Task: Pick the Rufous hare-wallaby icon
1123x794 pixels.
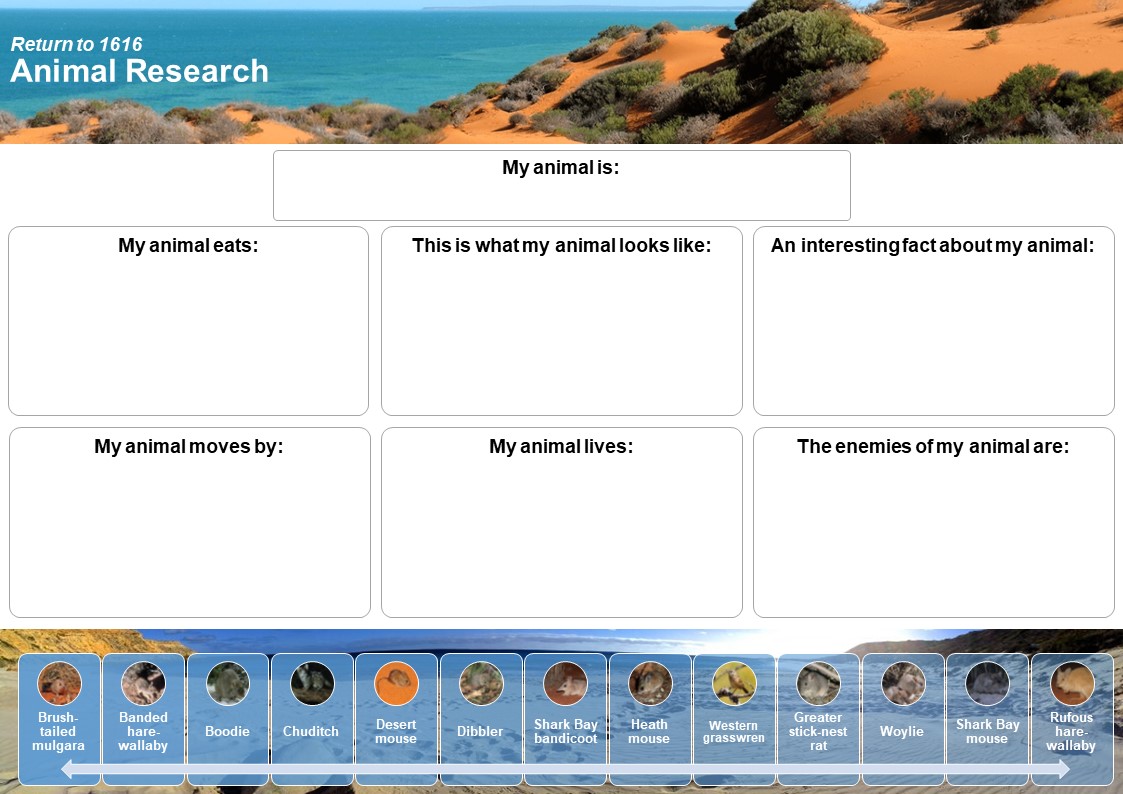Action: 1072,684
